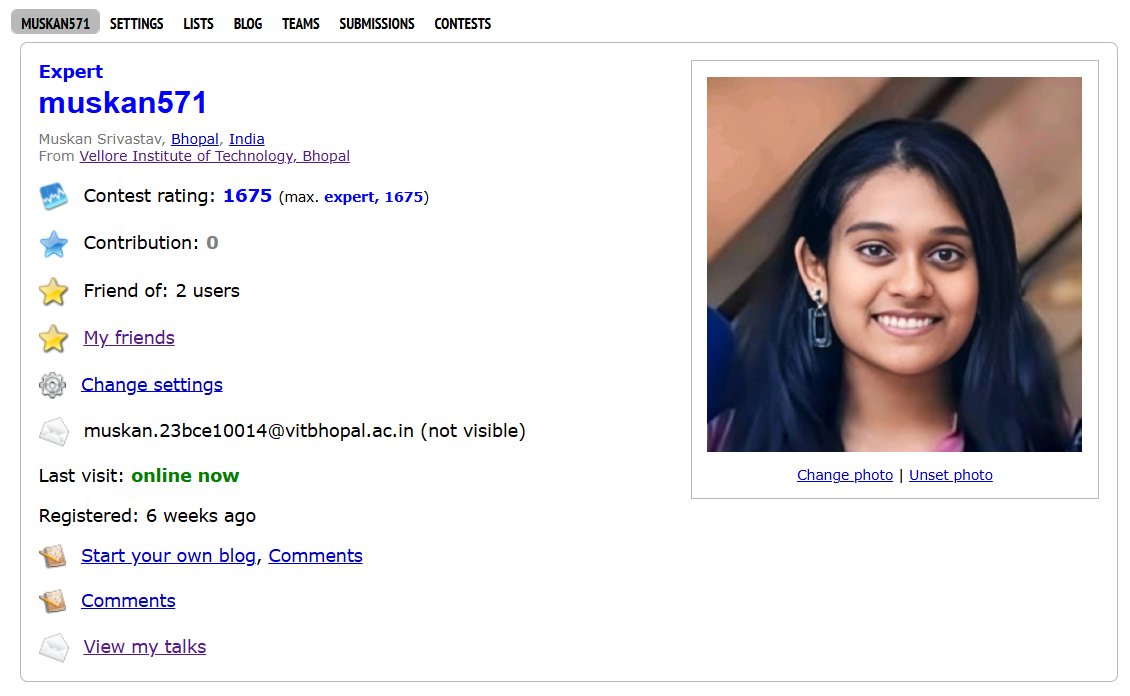Open the CONTESTS tab
This screenshot has height=696, width=1130.
(463, 24)
